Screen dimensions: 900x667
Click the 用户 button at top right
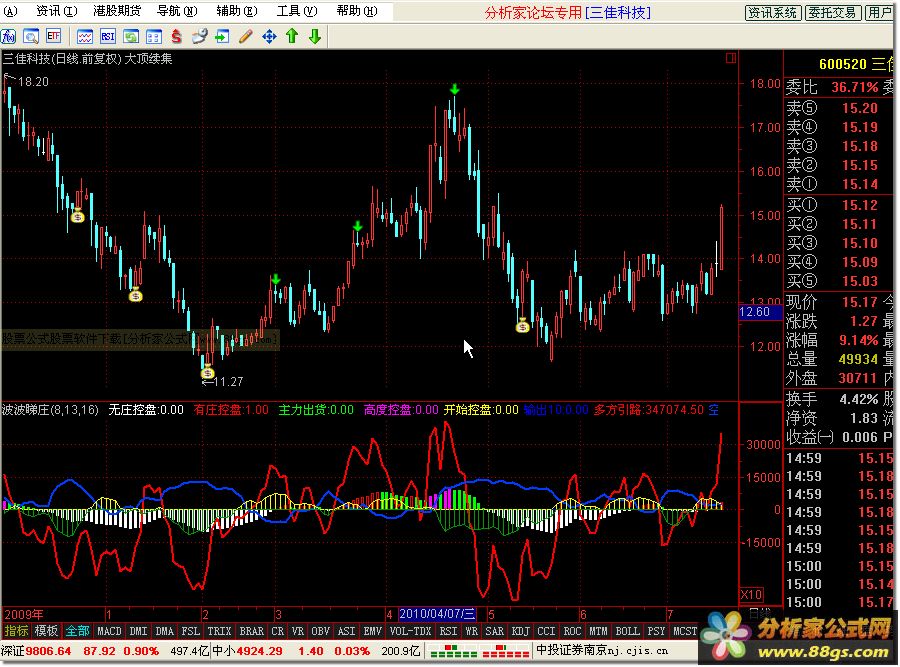(880, 13)
